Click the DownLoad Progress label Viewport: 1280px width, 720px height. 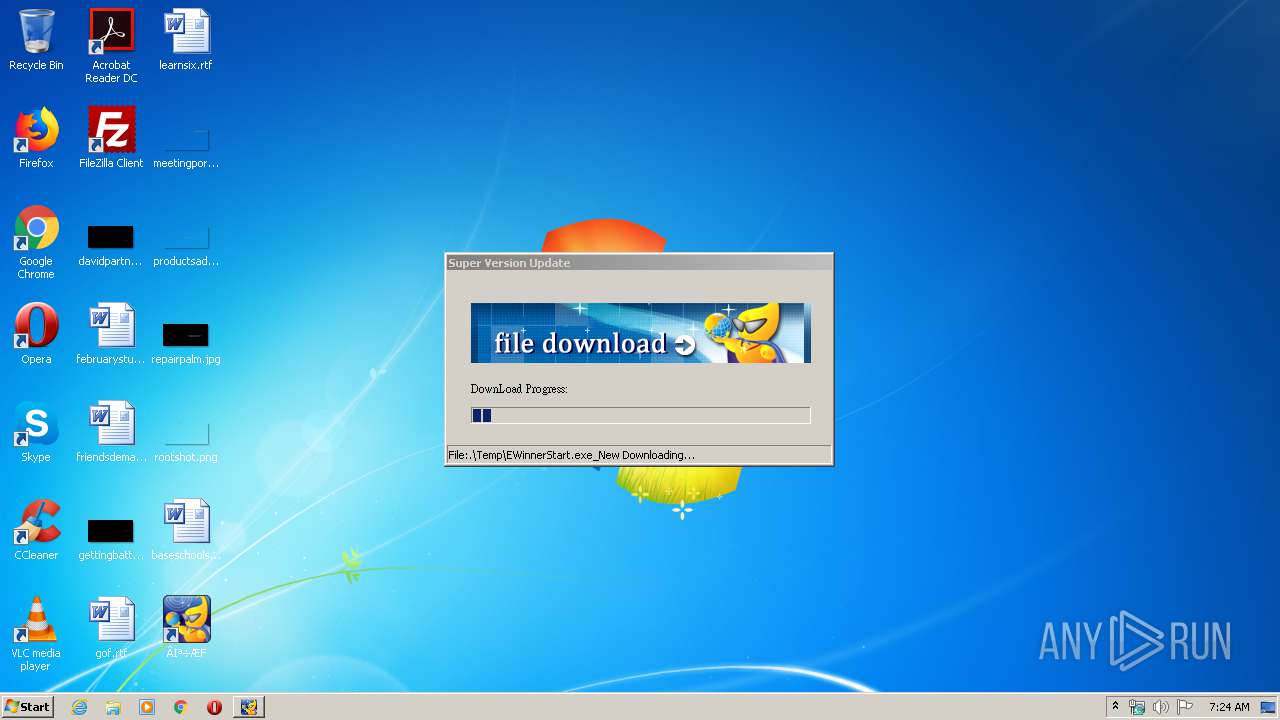(x=519, y=389)
